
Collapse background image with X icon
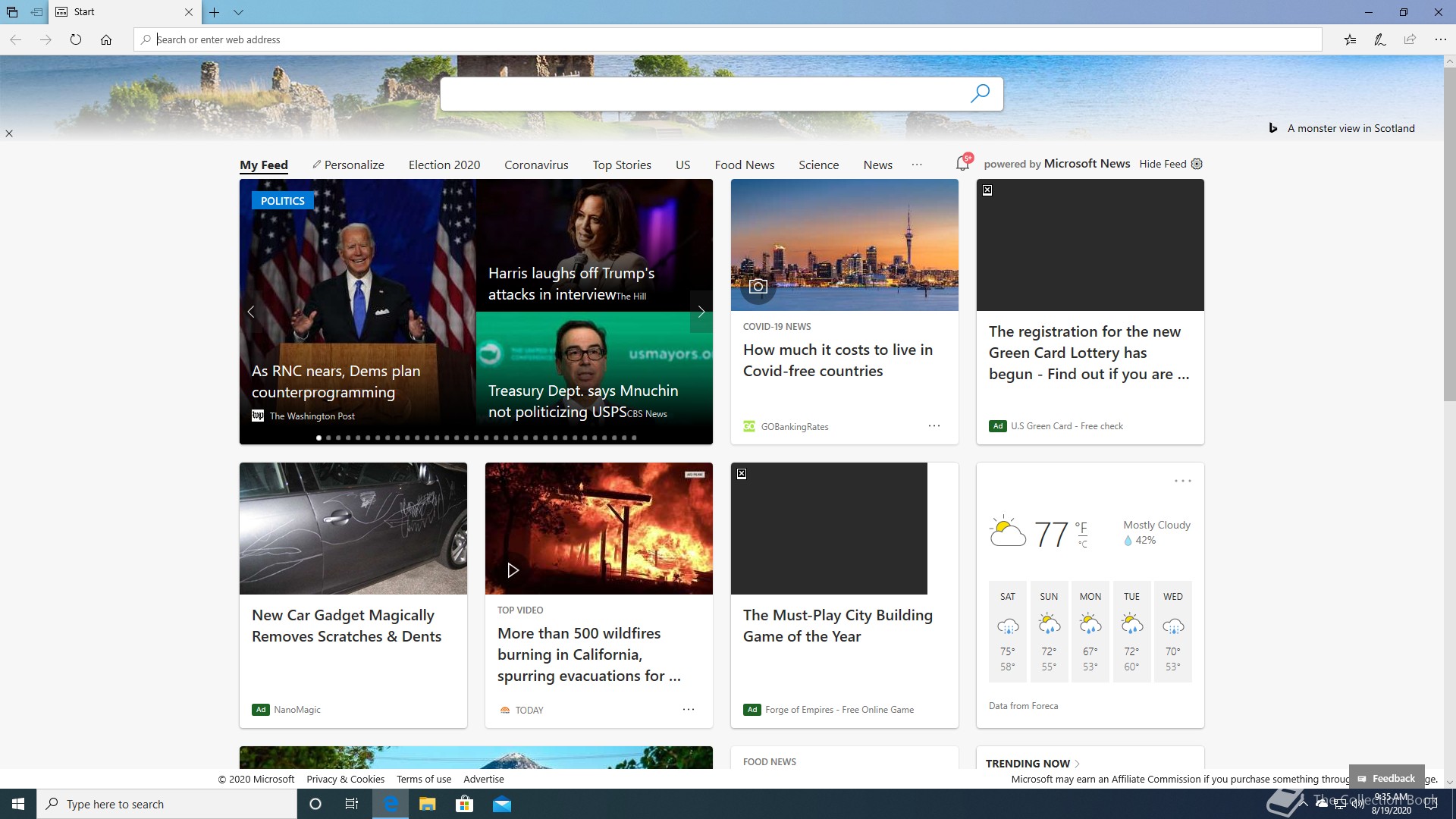pos(9,133)
